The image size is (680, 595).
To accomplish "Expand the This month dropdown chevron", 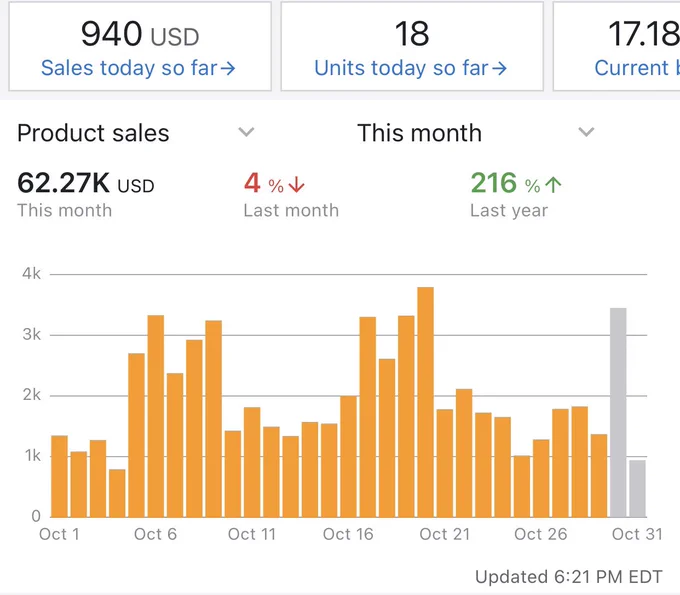I will tap(586, 131).
